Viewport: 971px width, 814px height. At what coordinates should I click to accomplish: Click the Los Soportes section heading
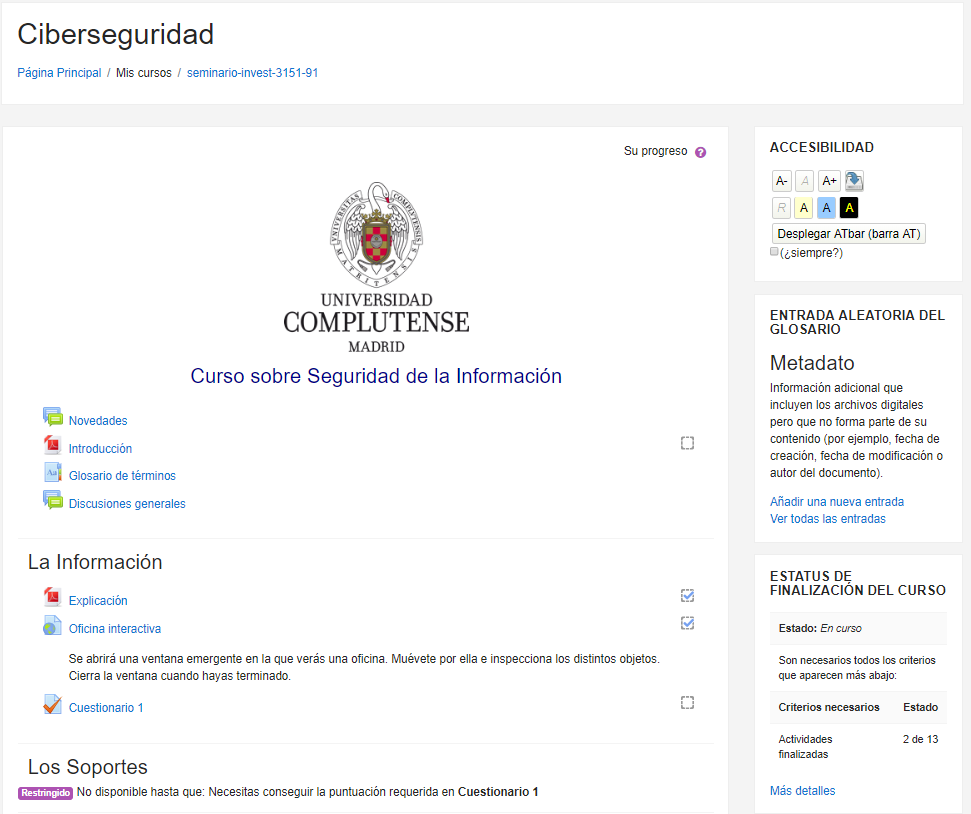click(87, 767)
